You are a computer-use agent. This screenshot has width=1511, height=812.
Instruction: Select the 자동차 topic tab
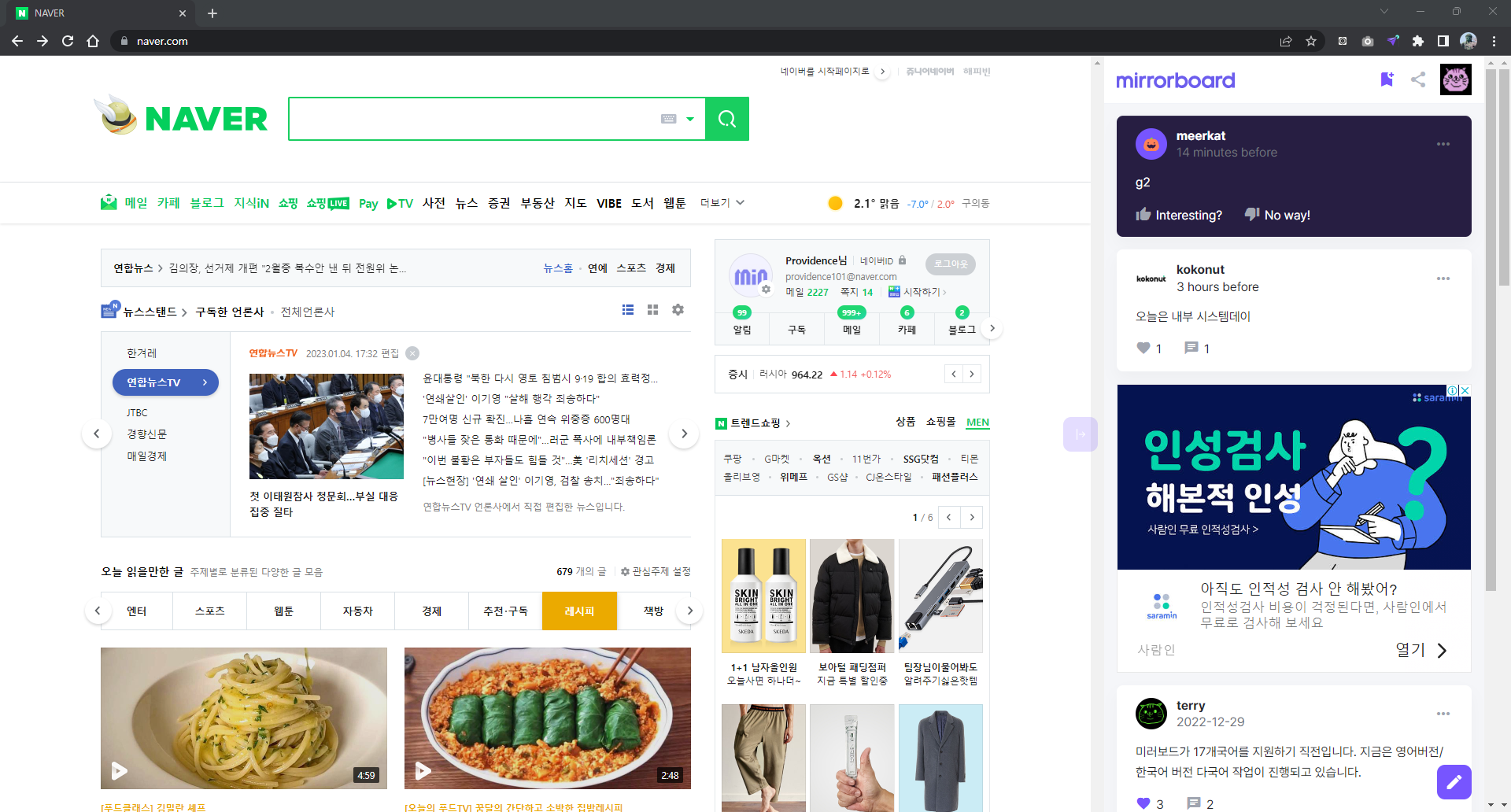[357, 611]
